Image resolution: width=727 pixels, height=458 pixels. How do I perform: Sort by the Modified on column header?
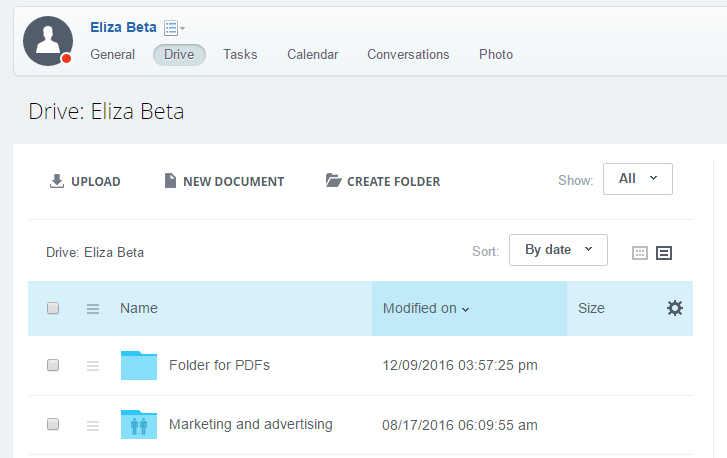pyautogui.click(x=426, y=308)
